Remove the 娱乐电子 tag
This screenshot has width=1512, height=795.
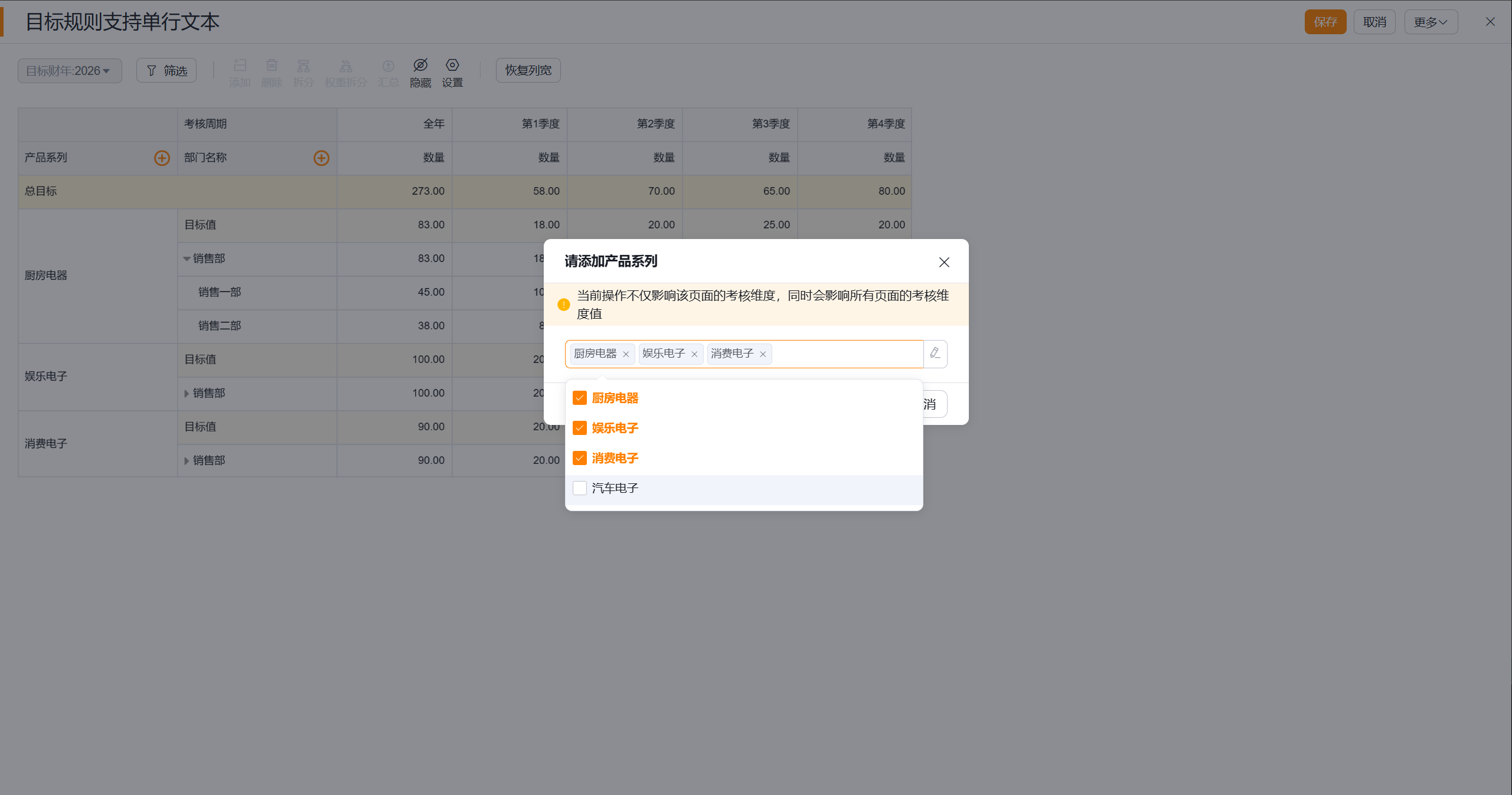click(694, 354)
